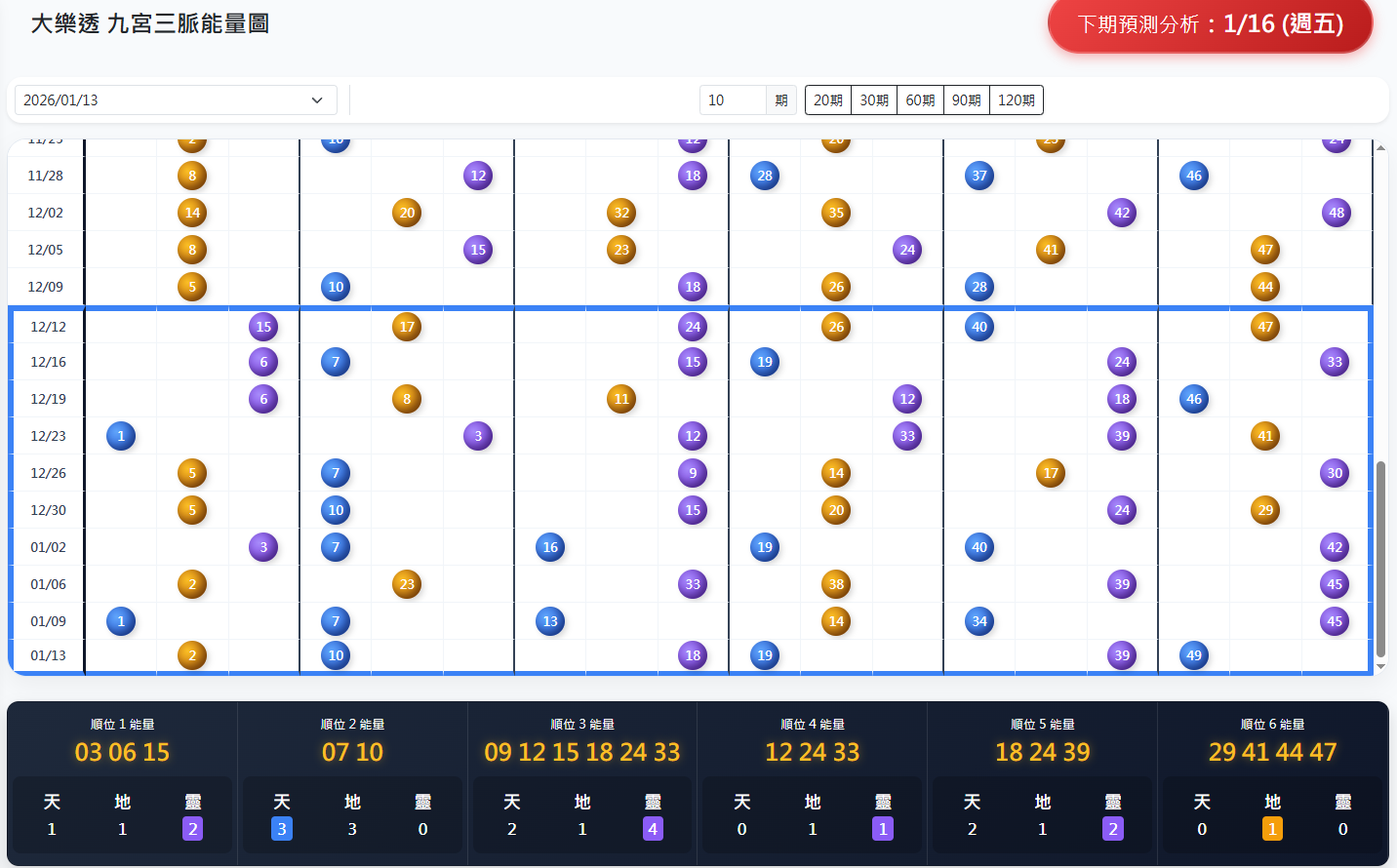Click the table's vertical scrollbar thumb
The image size is (1397, 868).
[x=1380, y=559]
